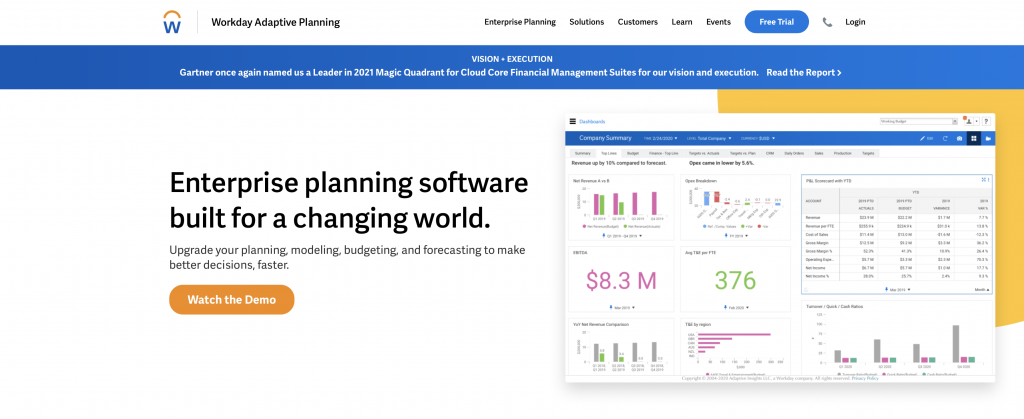Click the Free Trial button
Viewport: 1024px width, 419px height.
click(x=776, y=22)
